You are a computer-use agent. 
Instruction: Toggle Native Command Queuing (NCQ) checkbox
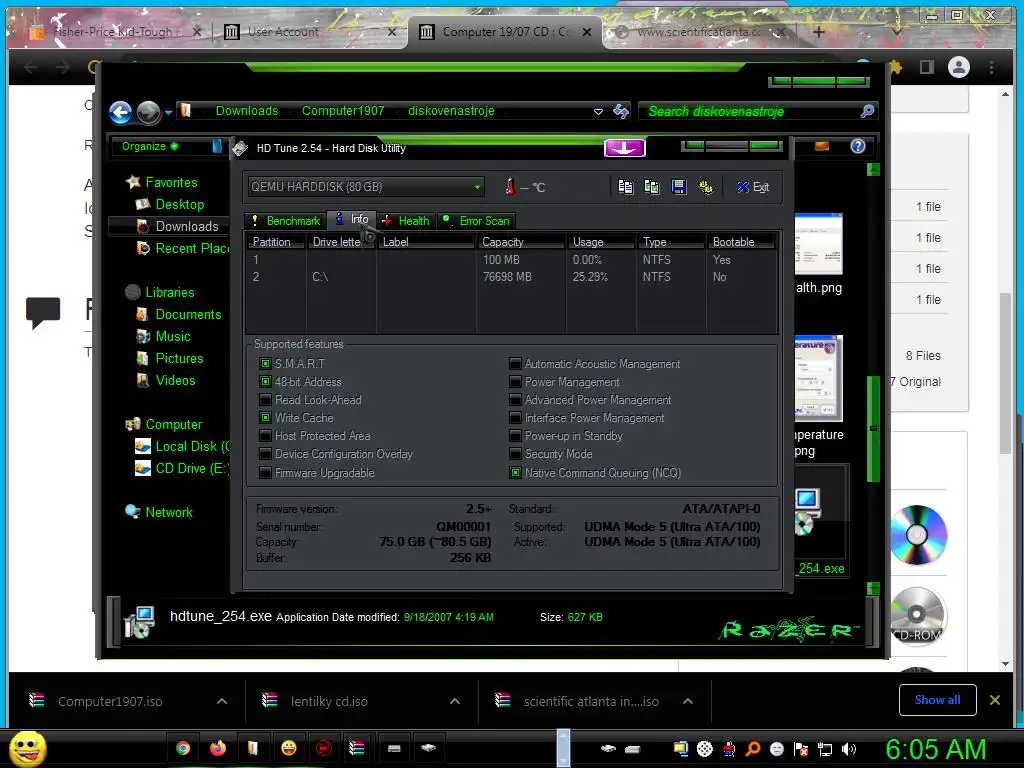[x=515, y=473]
